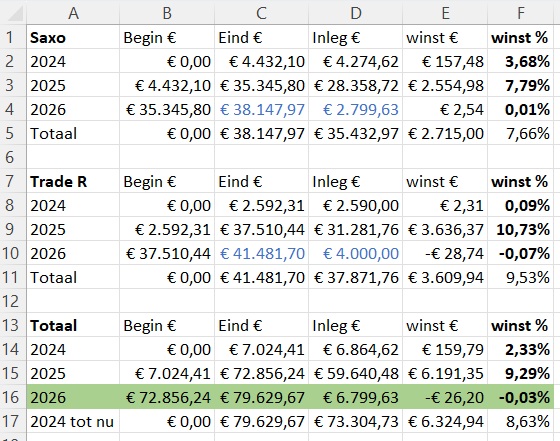Select blue cell € 4.000,00

click(x=355, y=253)
